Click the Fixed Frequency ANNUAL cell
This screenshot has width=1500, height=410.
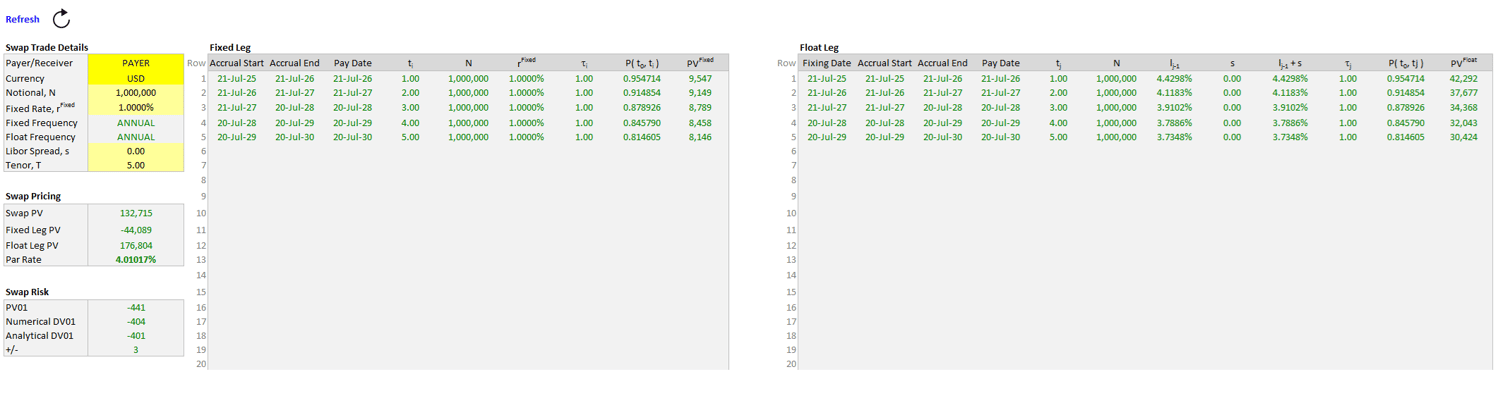click(x=136, y=122)
